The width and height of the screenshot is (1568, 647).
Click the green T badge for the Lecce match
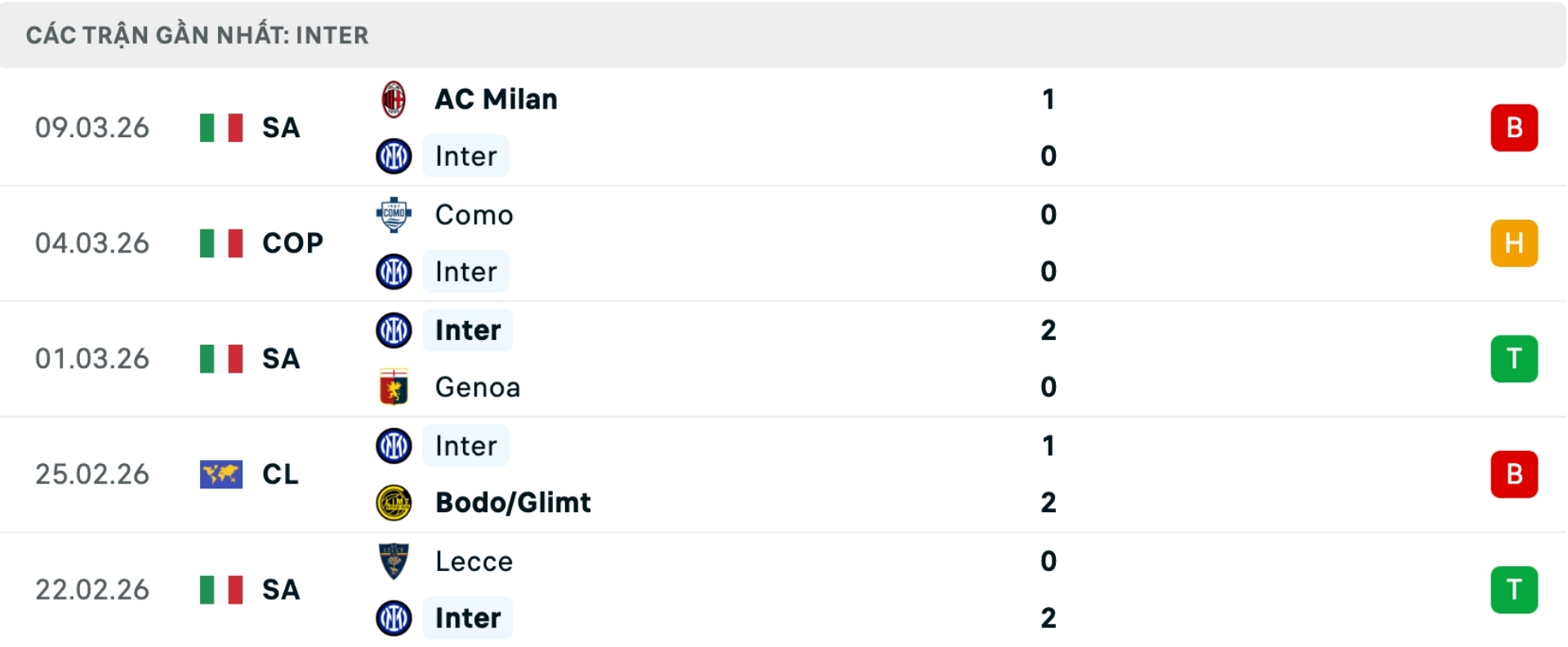(1515, 590)
